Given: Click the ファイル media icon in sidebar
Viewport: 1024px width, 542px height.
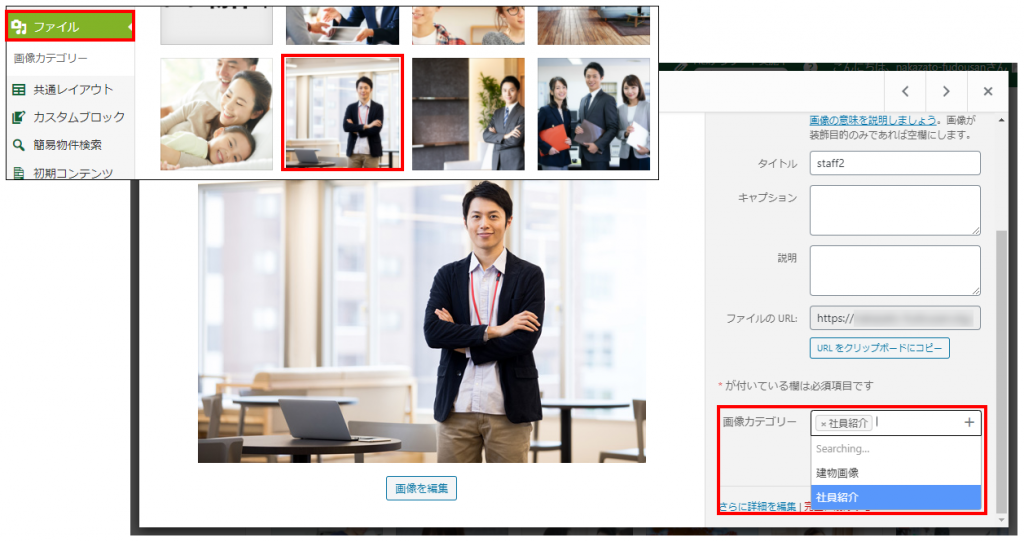Looking at the screenshot, I should [19, 27].
